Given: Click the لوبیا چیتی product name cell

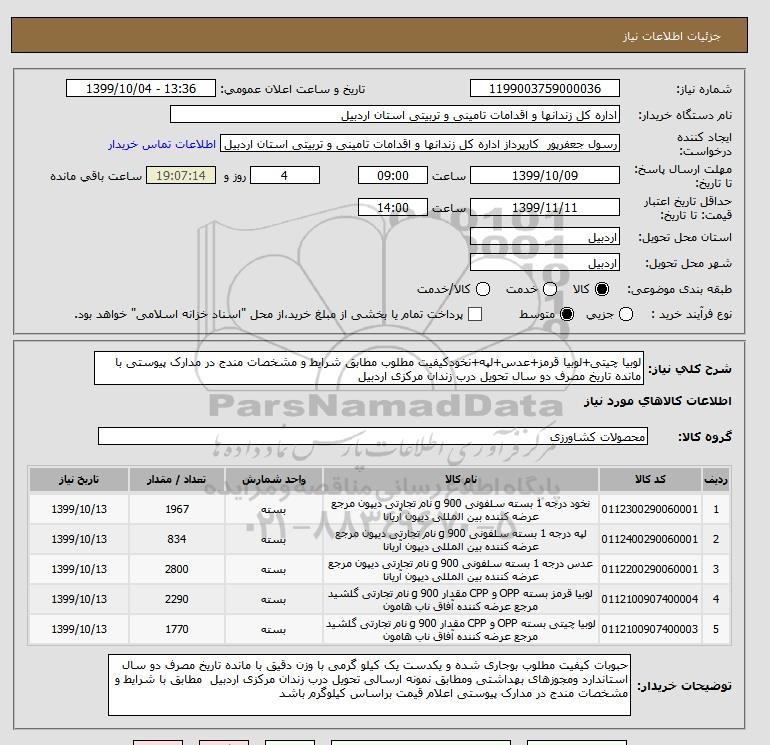Looking at the screenshot, I should (x=461, y=629).
